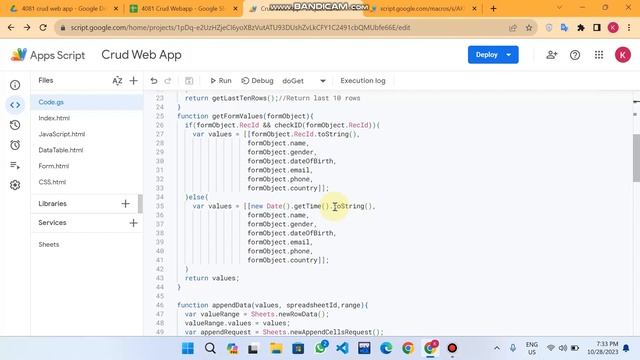Open the doGet function selector dropdown
The height and width of the screenshot is (360, 640).
(304, 81)
